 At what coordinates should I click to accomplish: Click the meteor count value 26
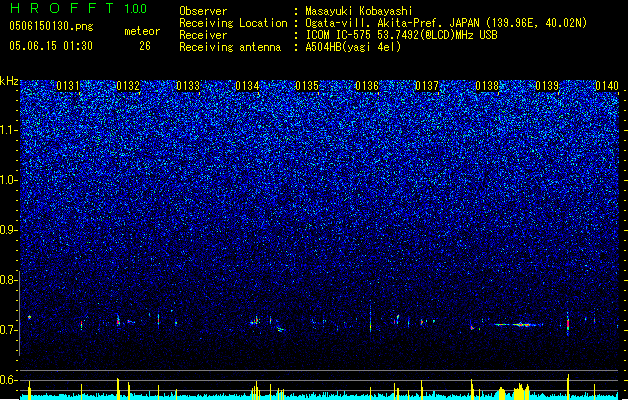coord(145,46)
